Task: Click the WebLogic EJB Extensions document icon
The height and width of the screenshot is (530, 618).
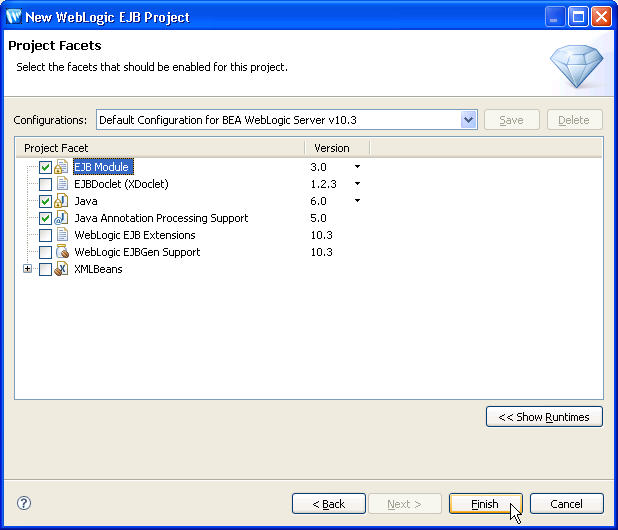Action: tap(62, 235)
